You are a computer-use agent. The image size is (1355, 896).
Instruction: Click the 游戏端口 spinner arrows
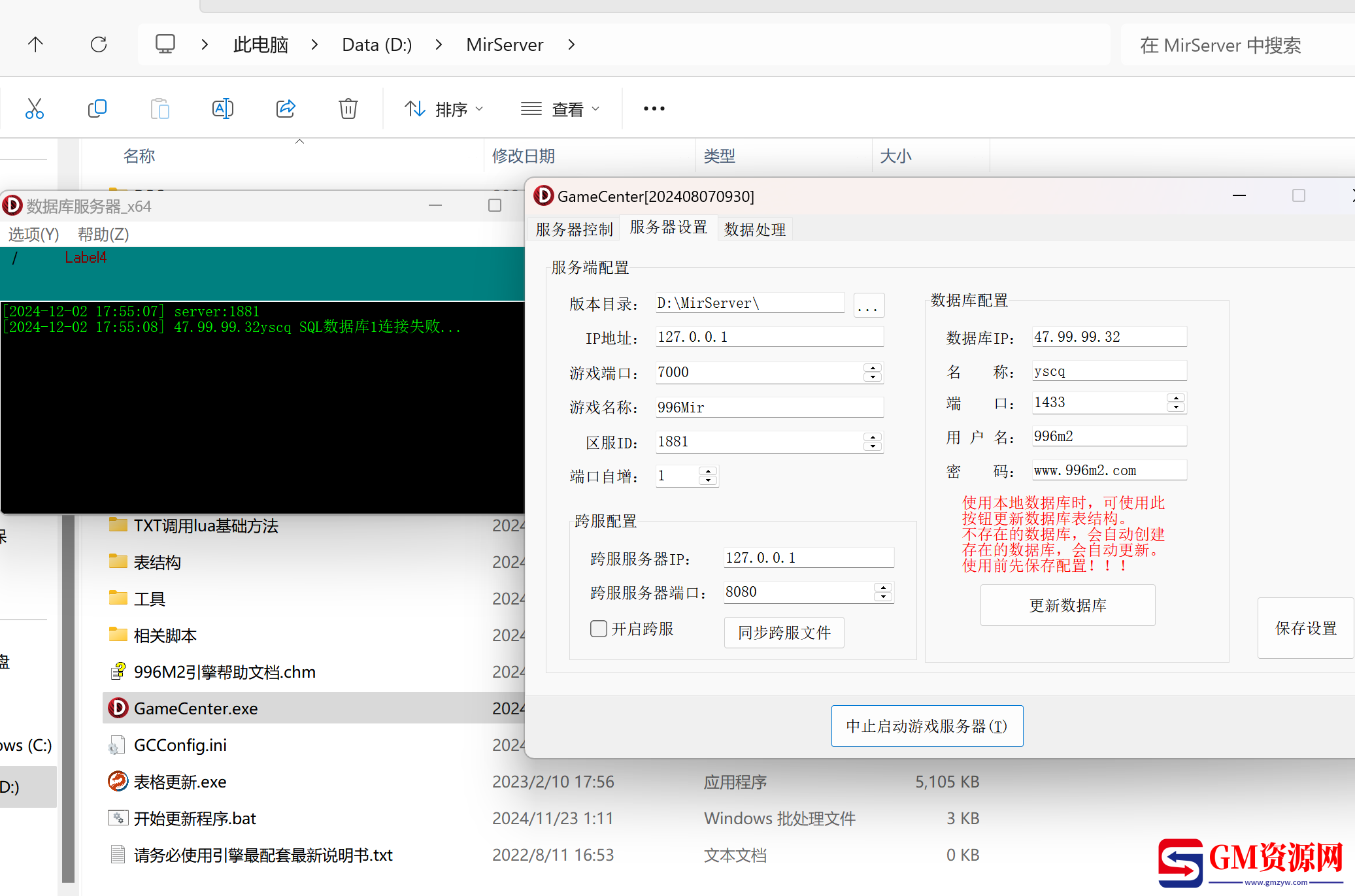pyautogui.click(x=873, y=373)
